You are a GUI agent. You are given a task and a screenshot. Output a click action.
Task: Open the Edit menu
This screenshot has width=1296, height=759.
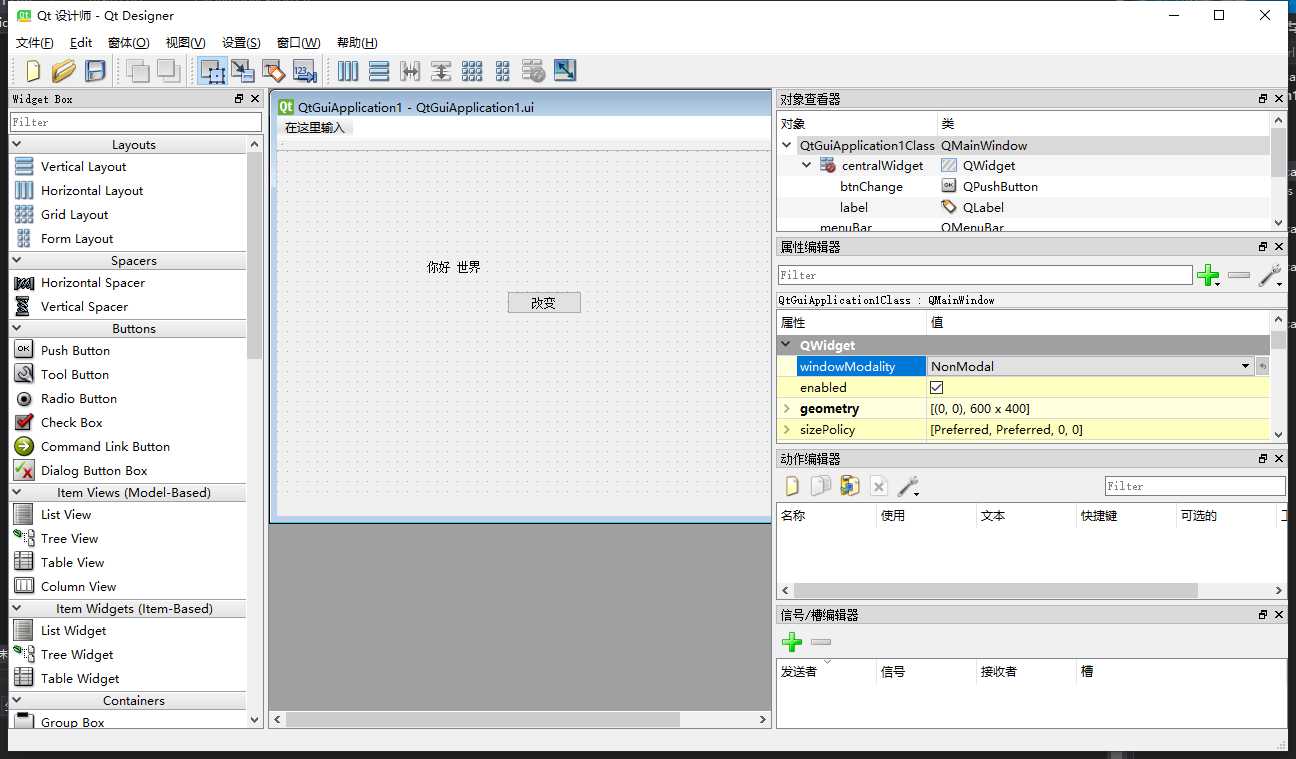coord(81,42)
